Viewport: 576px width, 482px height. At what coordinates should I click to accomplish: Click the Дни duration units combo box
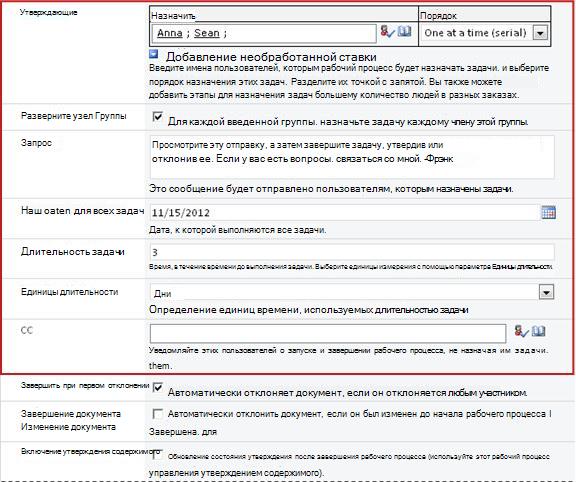tap(352, 293)
